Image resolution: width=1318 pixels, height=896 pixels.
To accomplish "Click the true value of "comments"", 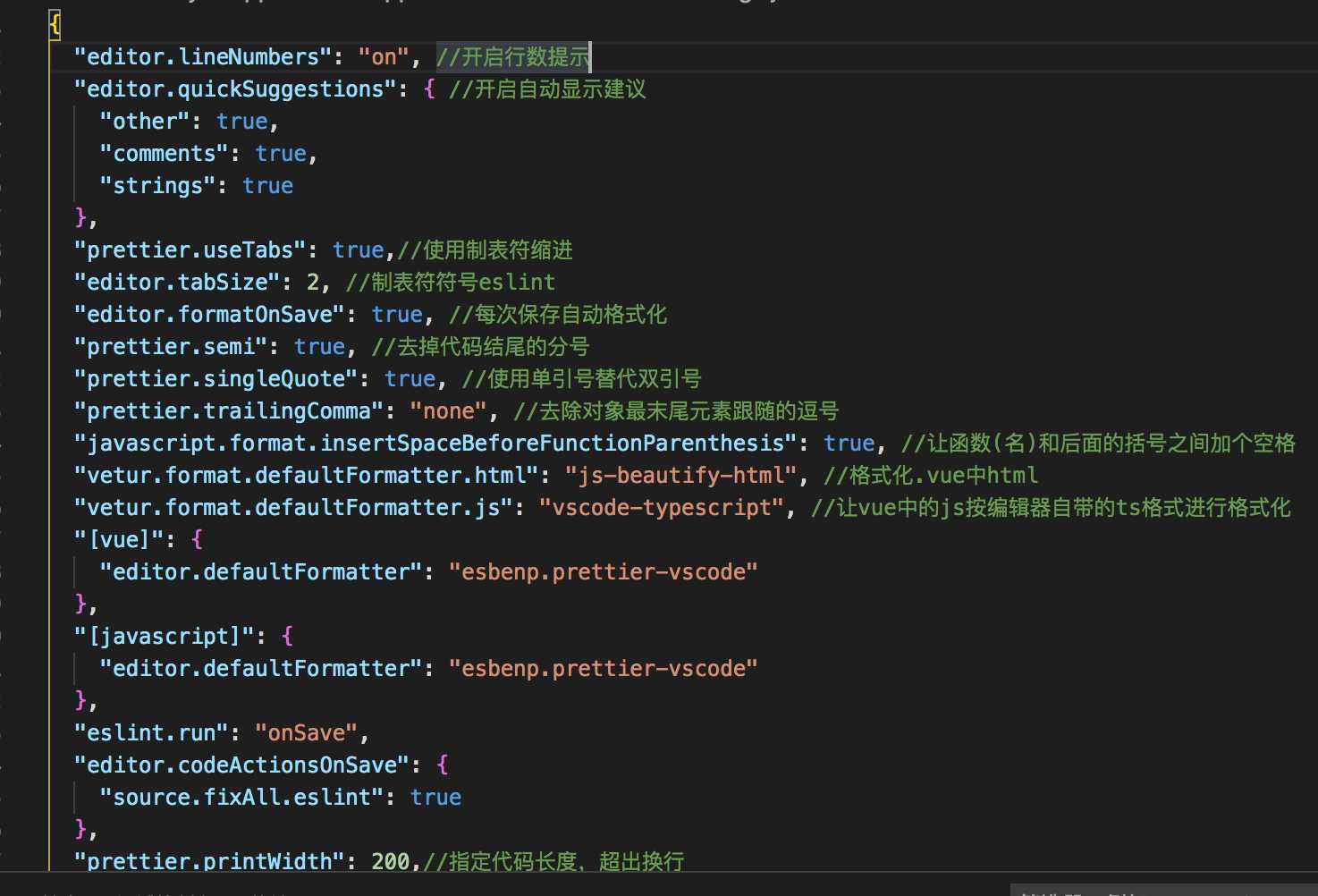I will pos(281,154).
